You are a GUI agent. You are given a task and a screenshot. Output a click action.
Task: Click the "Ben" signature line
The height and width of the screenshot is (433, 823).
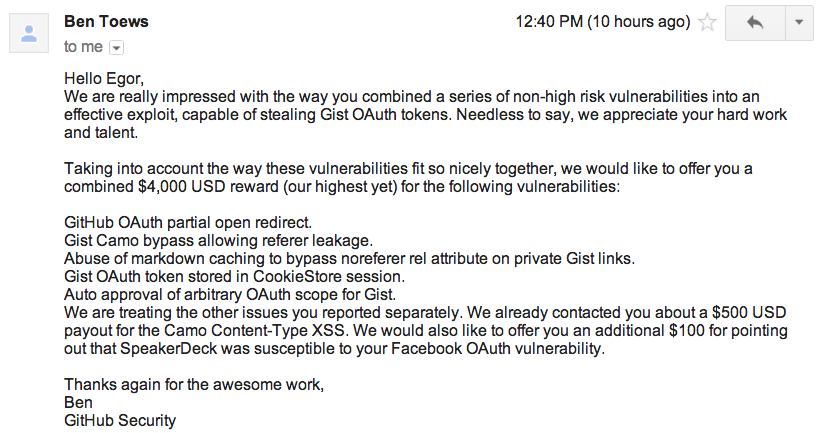(x=78, y=403)
